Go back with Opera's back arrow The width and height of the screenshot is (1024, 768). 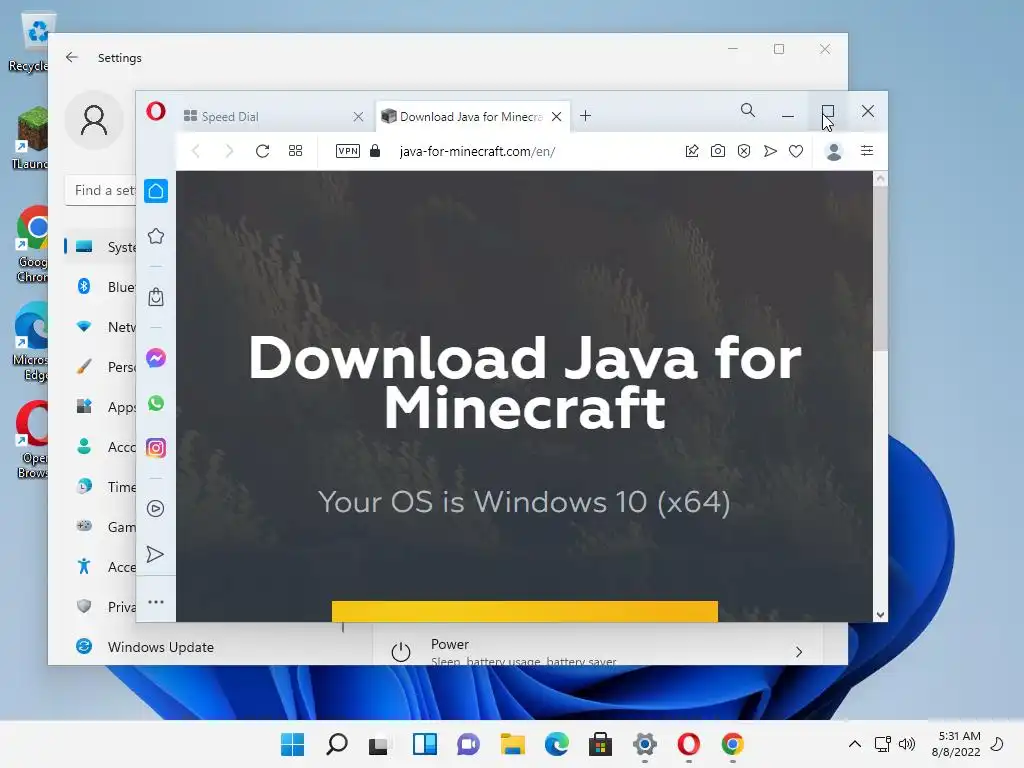click(196, 152)
